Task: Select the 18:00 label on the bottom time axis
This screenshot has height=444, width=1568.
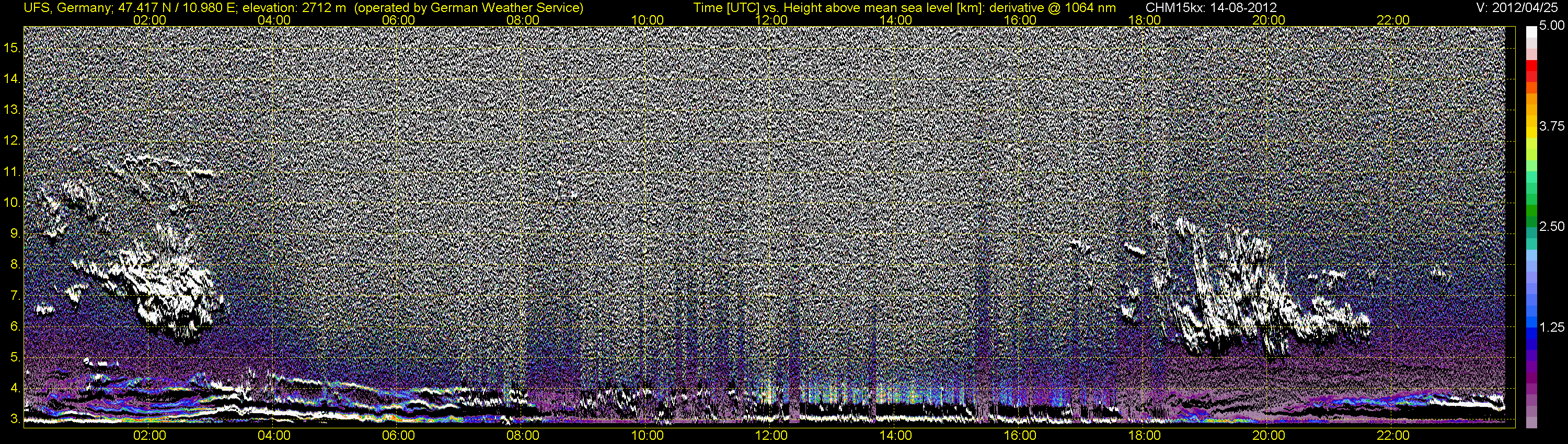Action: pyautogui.click(x=1144, y=436)
